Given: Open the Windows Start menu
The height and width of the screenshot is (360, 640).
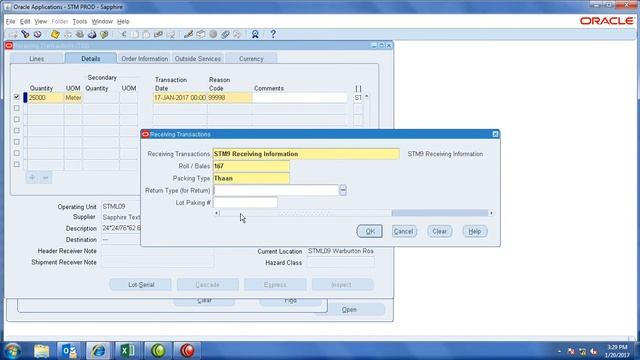Looking at the screenshot, I should (x=12, y=351).
